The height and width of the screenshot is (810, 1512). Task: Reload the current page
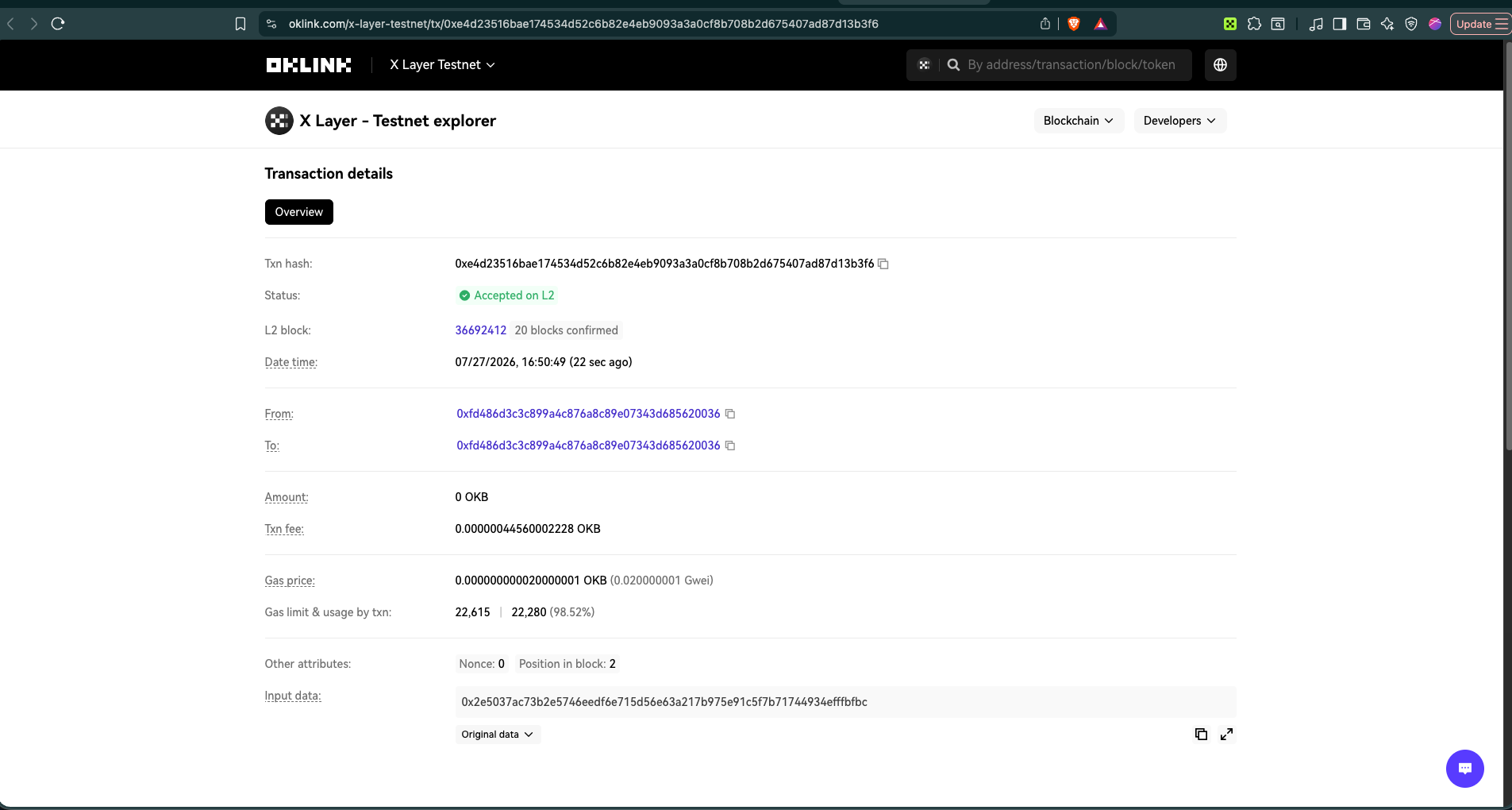click(58, 24)
